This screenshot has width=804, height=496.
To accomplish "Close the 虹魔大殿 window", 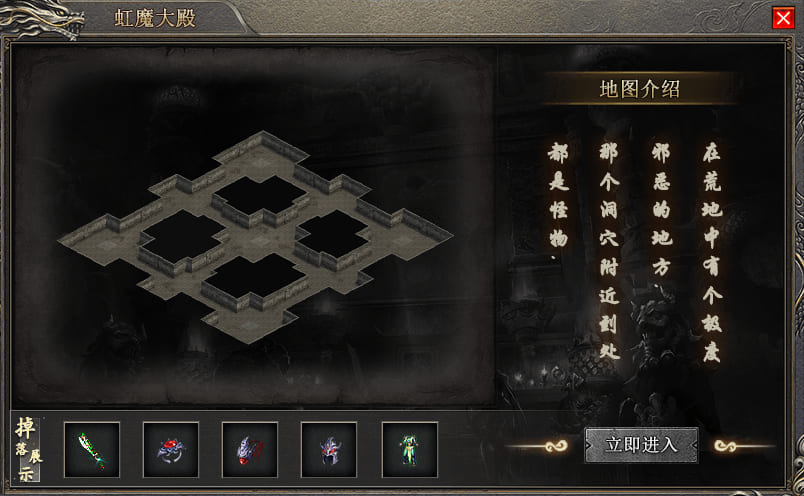I will point(783,18).
